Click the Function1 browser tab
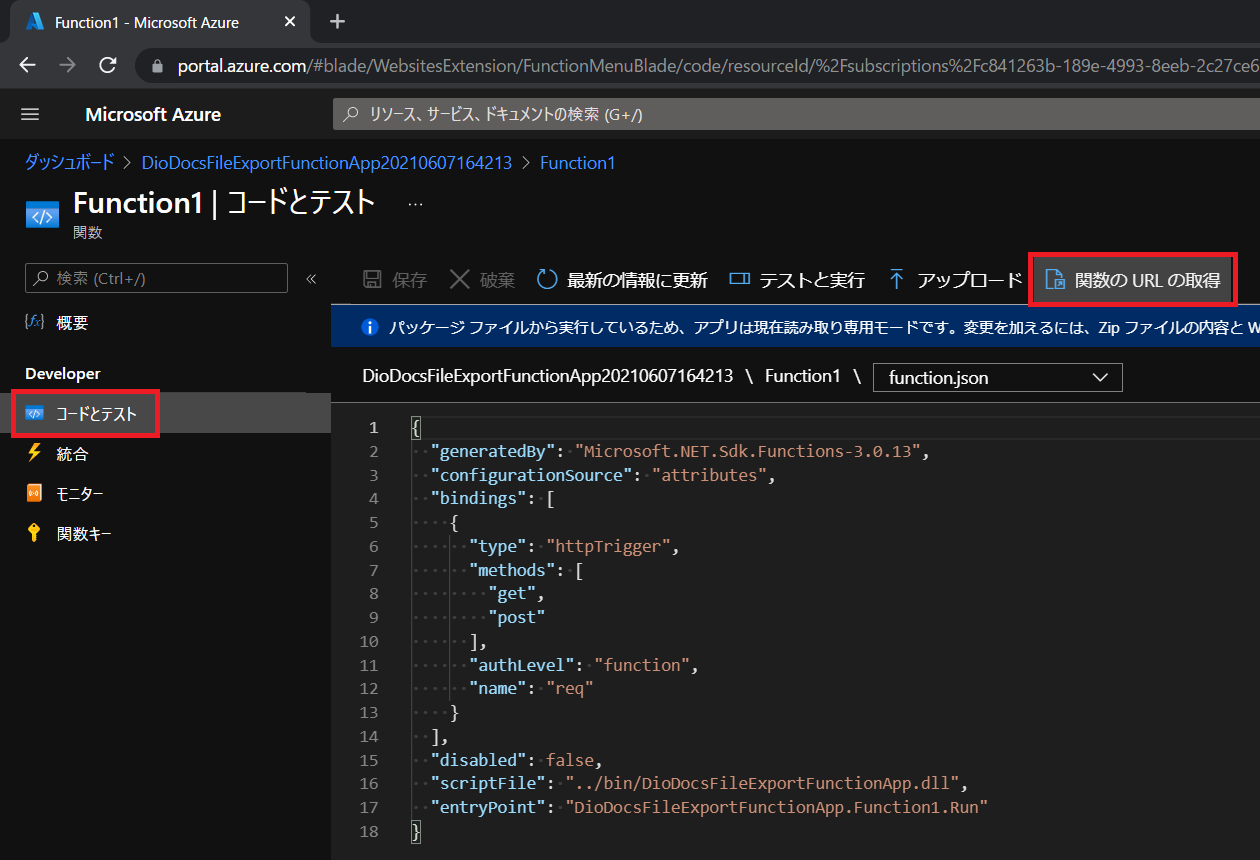 160,22
